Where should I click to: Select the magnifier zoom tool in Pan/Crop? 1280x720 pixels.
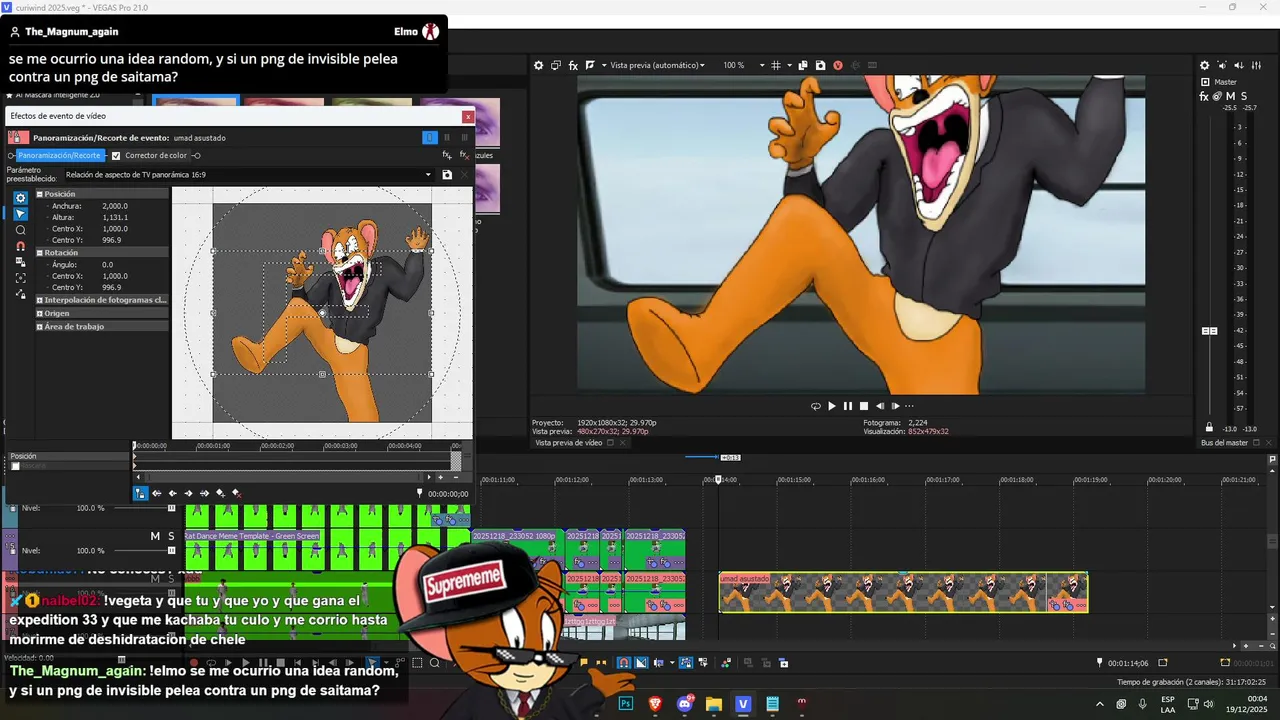[20, 230]
